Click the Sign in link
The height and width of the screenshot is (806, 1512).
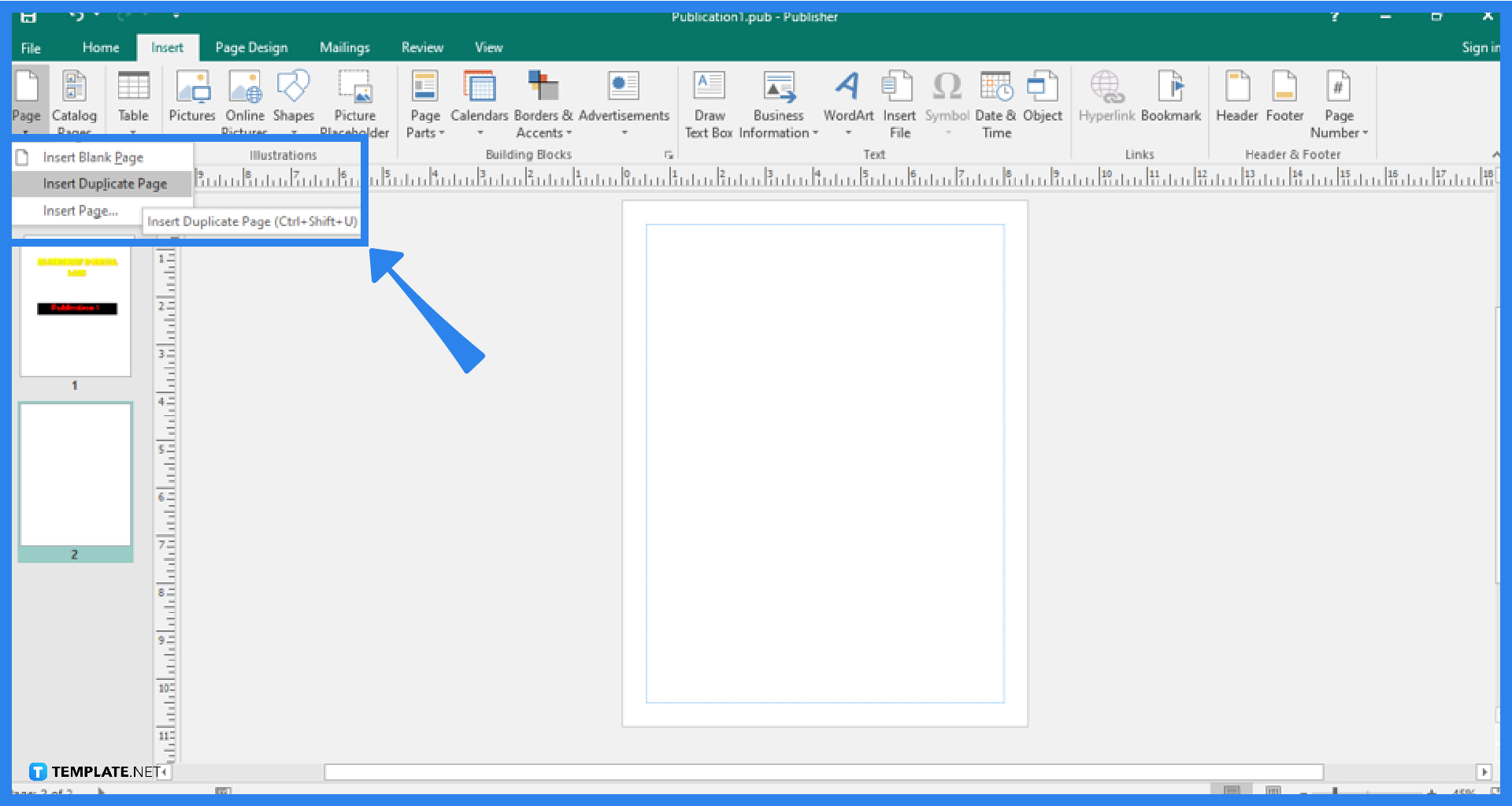[x=1479, y=46]
